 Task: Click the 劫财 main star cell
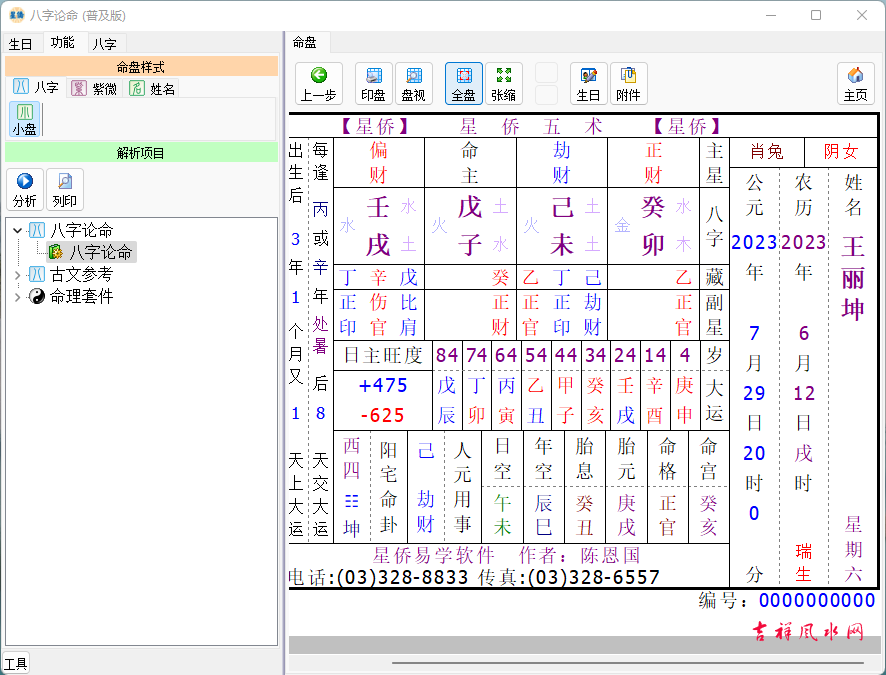point(562,163)
